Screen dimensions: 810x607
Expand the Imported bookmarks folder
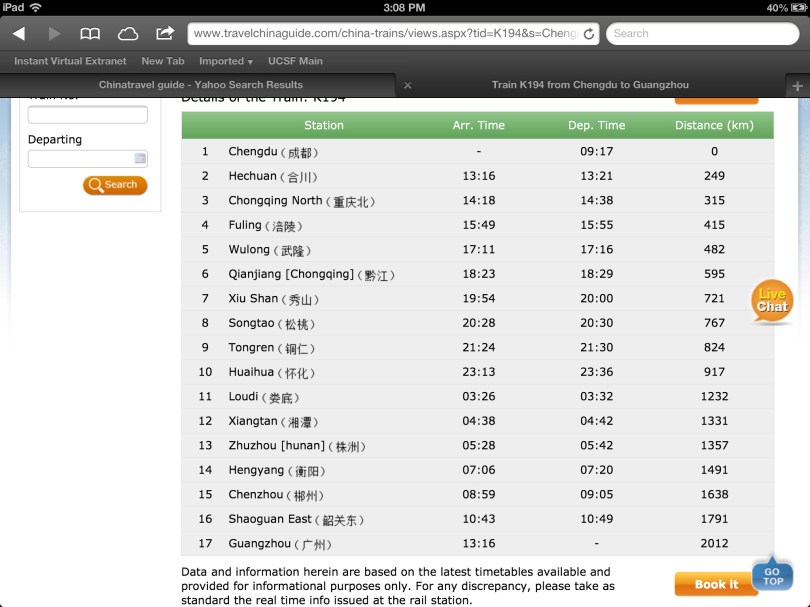(225, 61)
